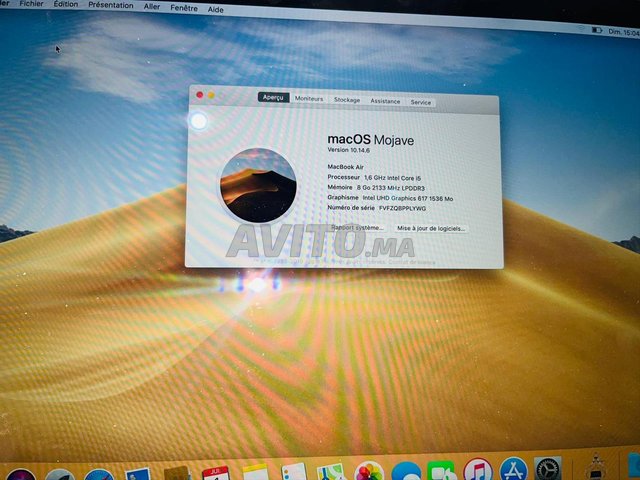
Task: Open the Fenêtre menu in menu bar
Action: point(183,7)
